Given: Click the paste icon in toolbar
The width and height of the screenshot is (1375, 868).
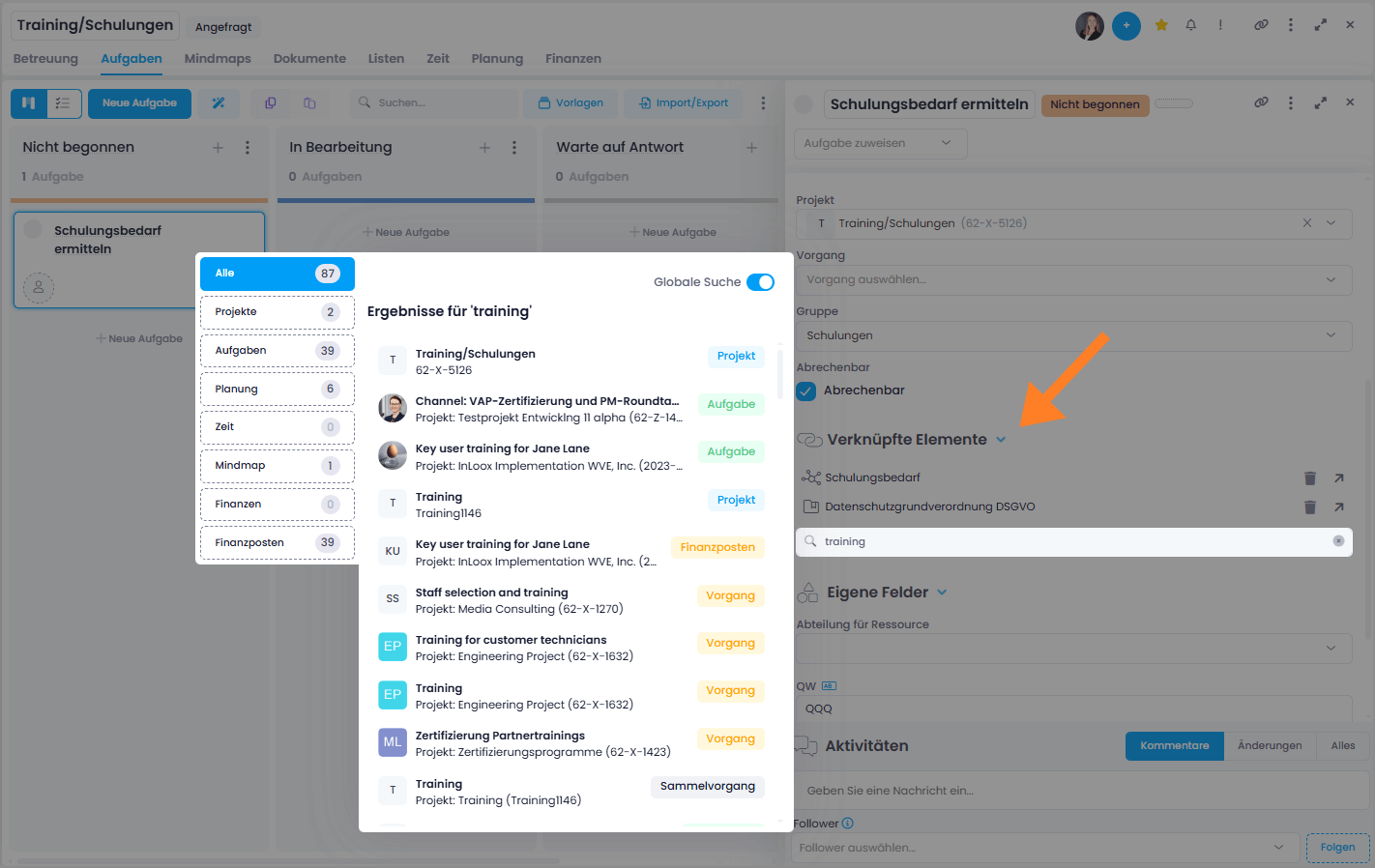Looking at the screenshot, I should tap(309, 103).
